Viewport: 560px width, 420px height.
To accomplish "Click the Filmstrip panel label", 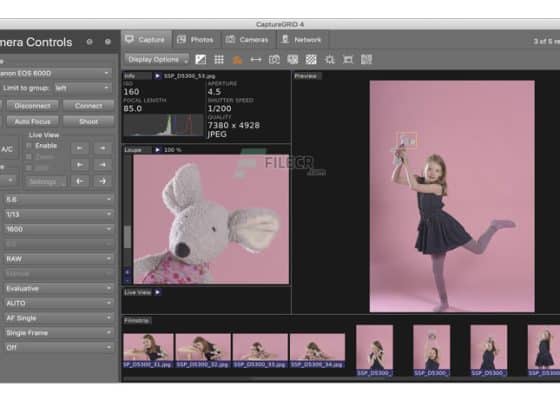I will pos(137,320).
